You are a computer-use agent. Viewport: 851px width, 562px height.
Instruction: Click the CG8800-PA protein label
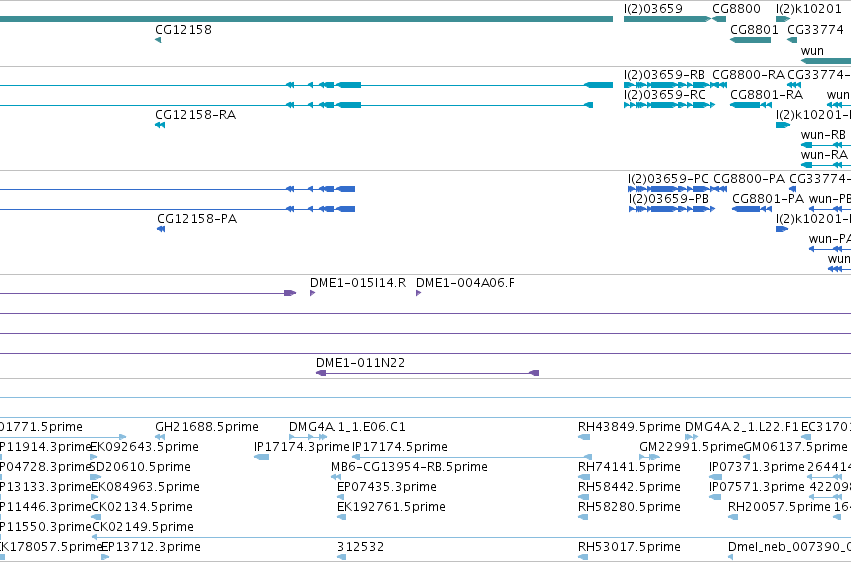click(x=749, y=179)
